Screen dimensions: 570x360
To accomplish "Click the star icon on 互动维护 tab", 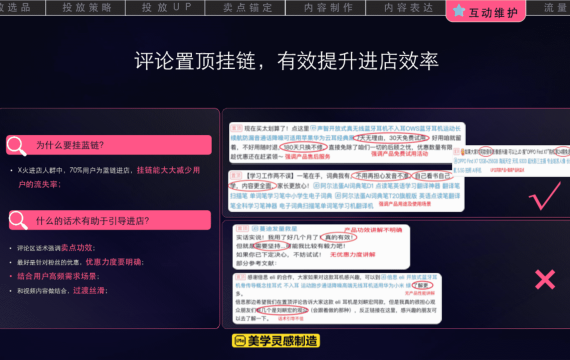I will click(459, 11).
